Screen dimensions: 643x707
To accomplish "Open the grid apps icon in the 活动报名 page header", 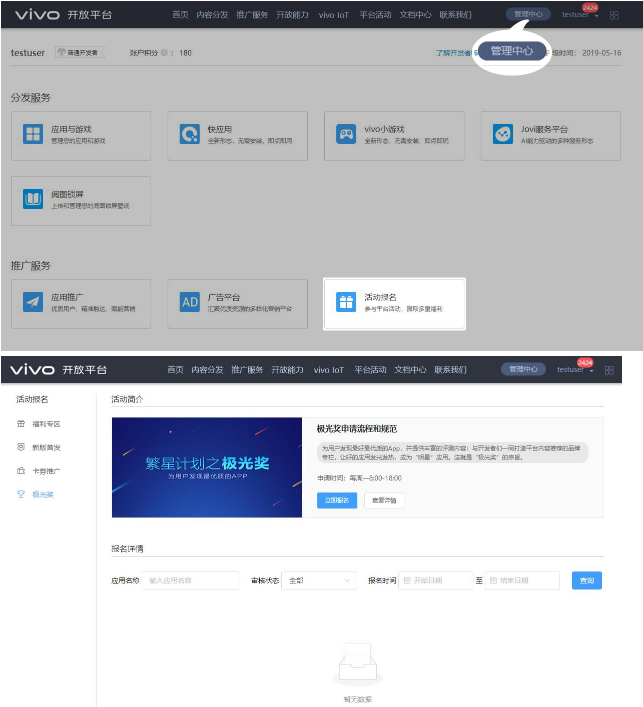I will (x=609, y=370).
